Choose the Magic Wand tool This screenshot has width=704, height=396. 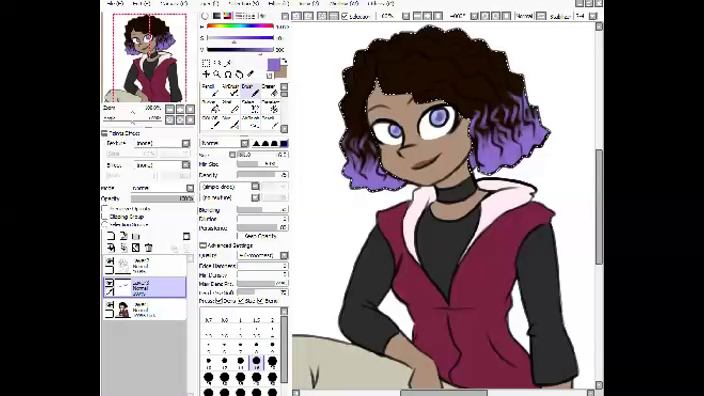click(x=228, y=63)
